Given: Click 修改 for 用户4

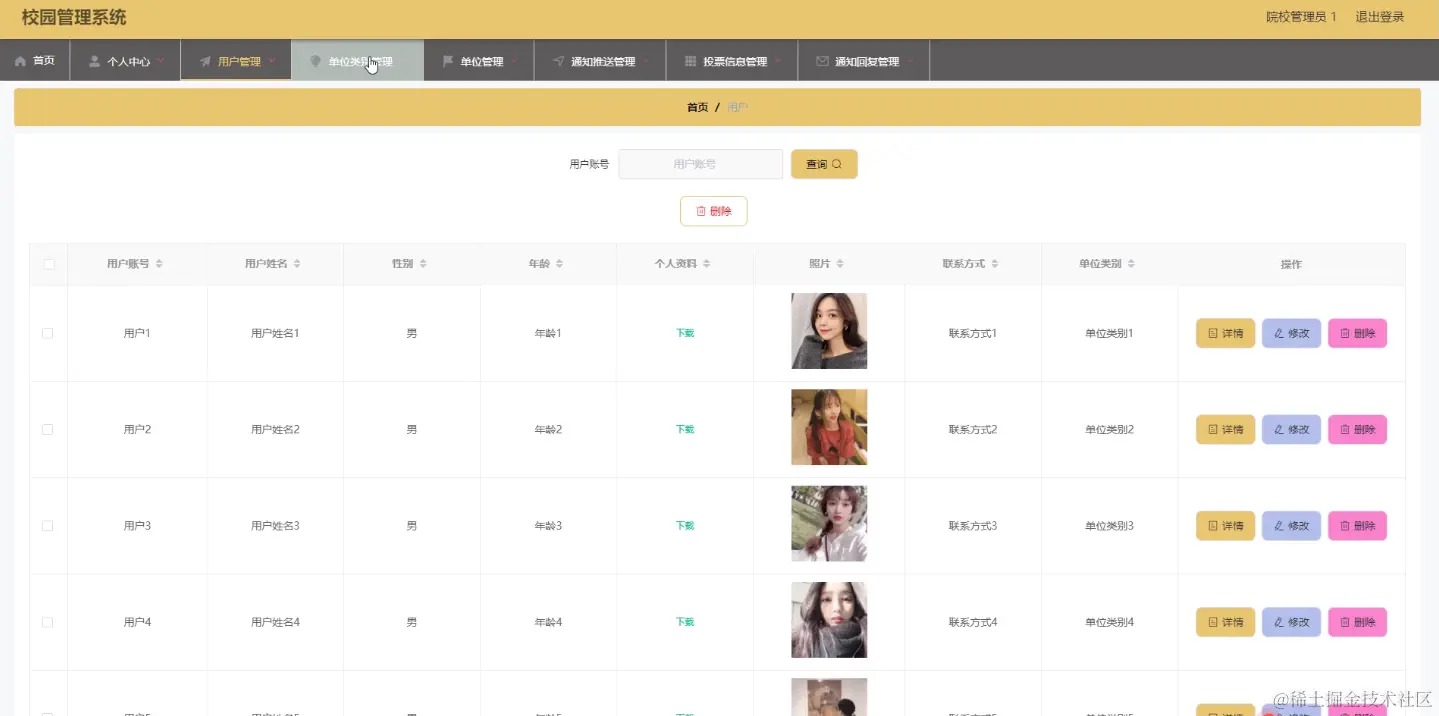Looking at the screenshot, I should click(1291, 622).
